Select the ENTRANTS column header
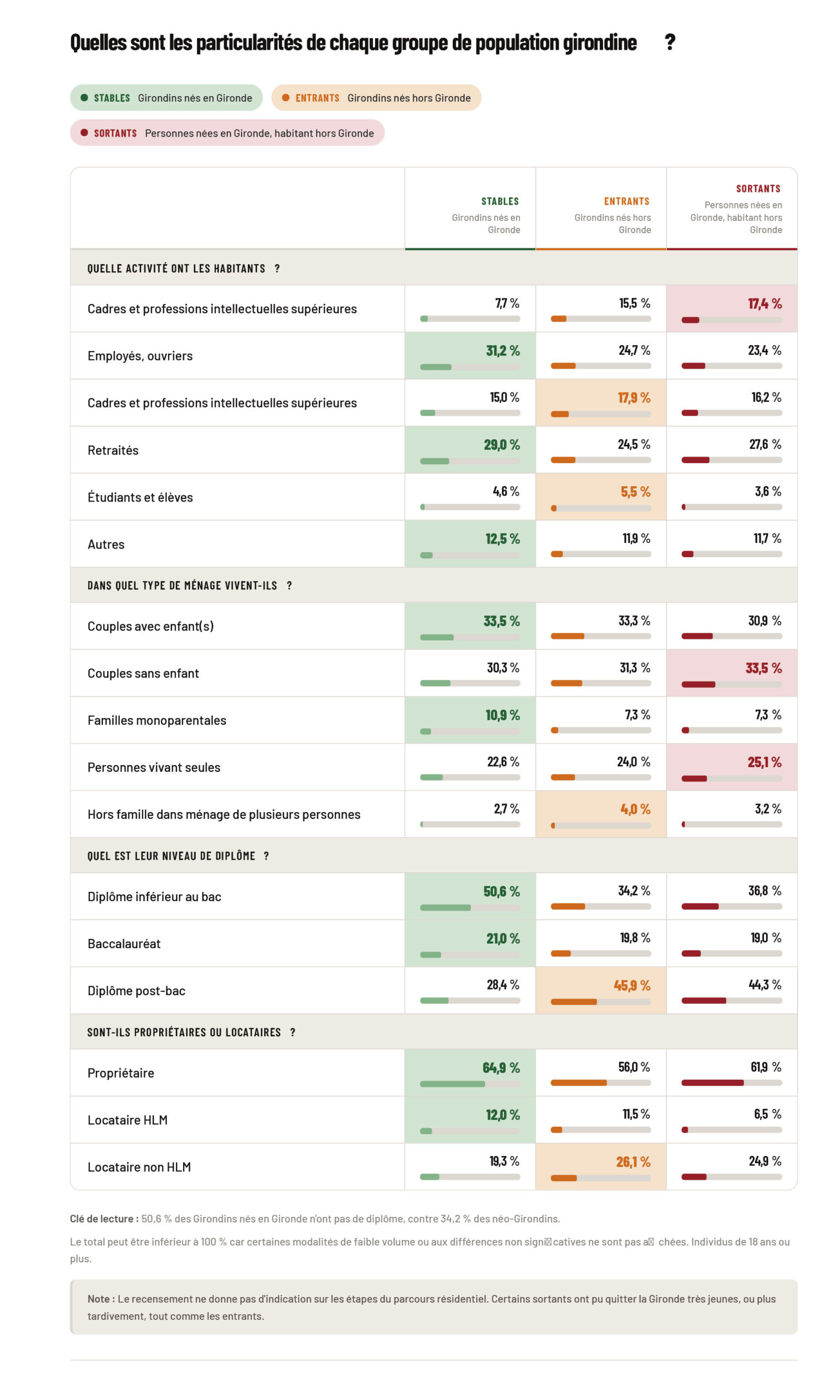Viewport: 840px width, 1400px height. [x=601, y=208]
